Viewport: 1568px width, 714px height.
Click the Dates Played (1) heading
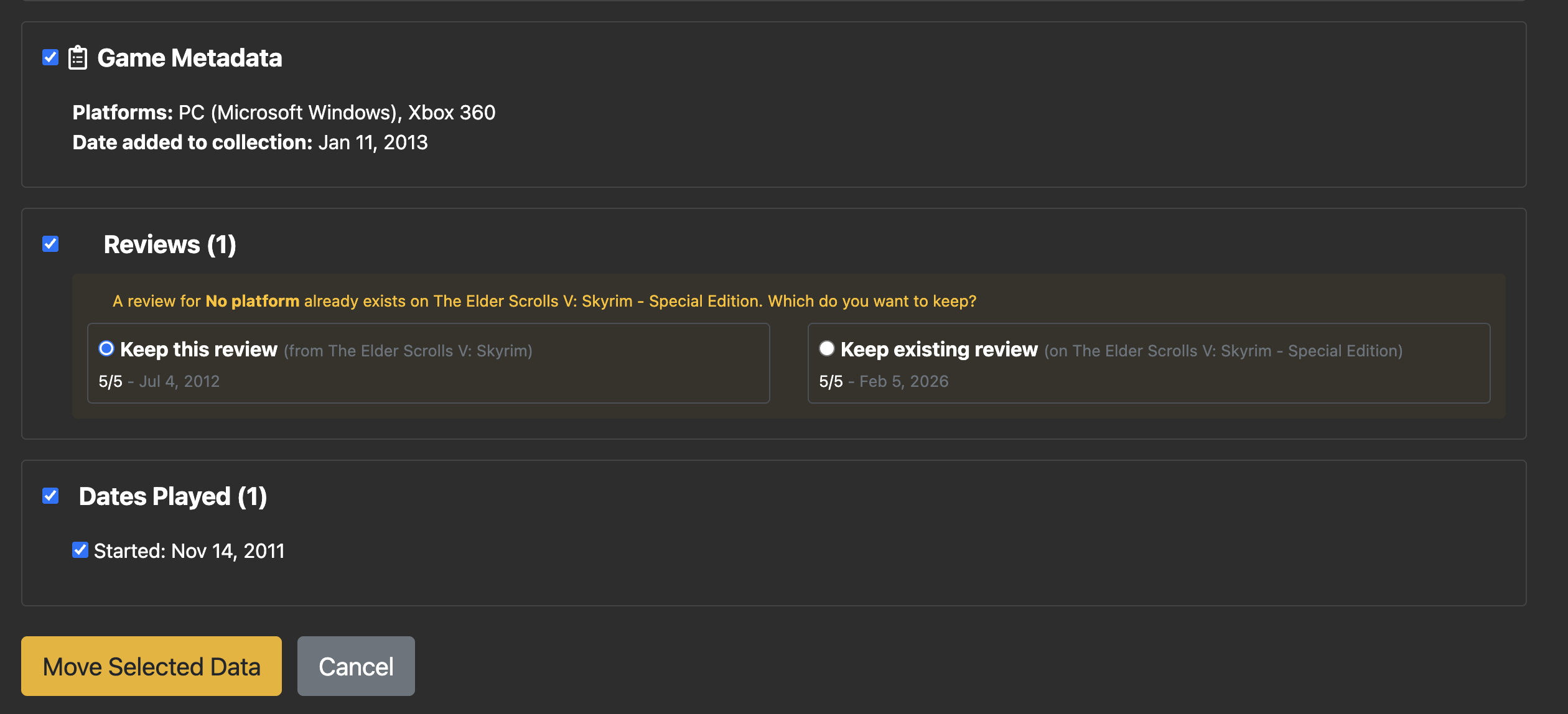tap(173, 496)
